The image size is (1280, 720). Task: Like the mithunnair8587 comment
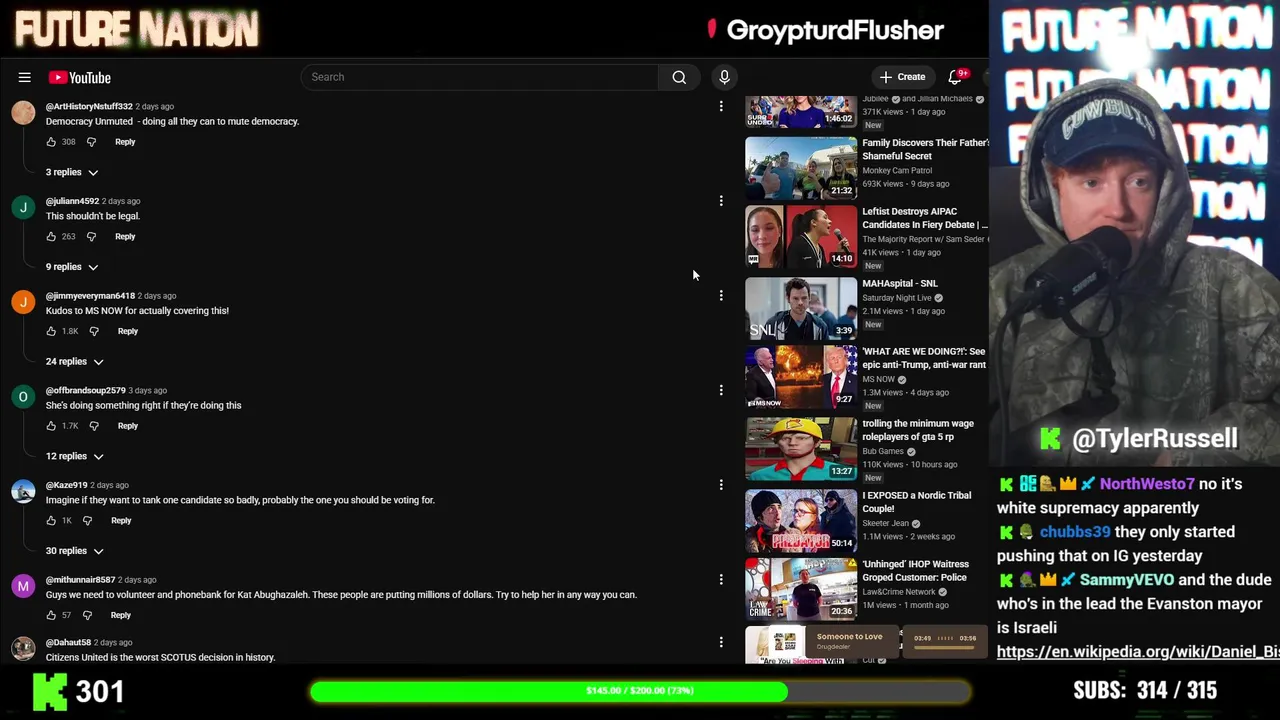pos(51,615)
